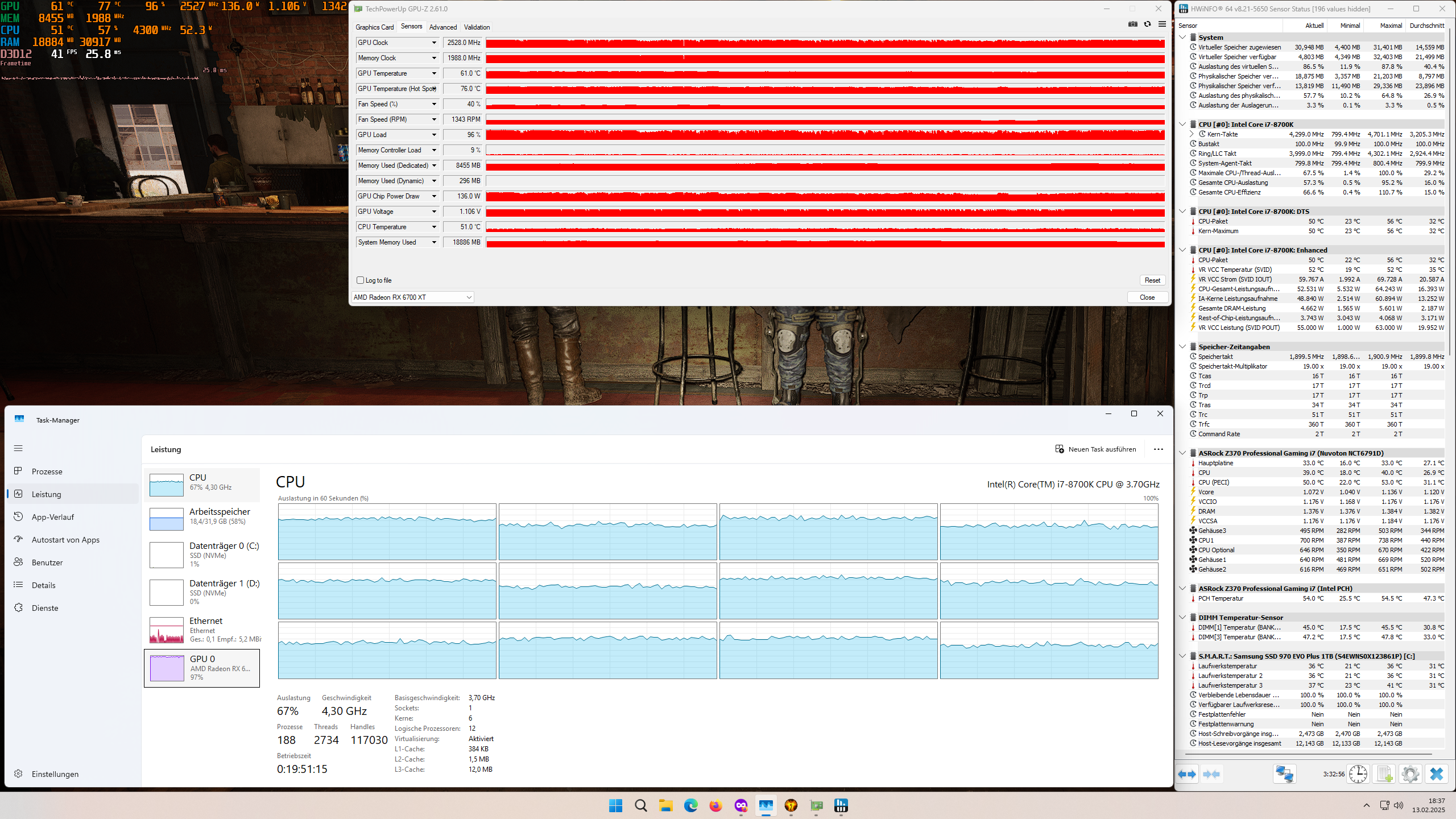Viewport: 1456px width, 819px height.
Task: Open Task Manager Einstellungen gear
Action: (x=19, y=774)
